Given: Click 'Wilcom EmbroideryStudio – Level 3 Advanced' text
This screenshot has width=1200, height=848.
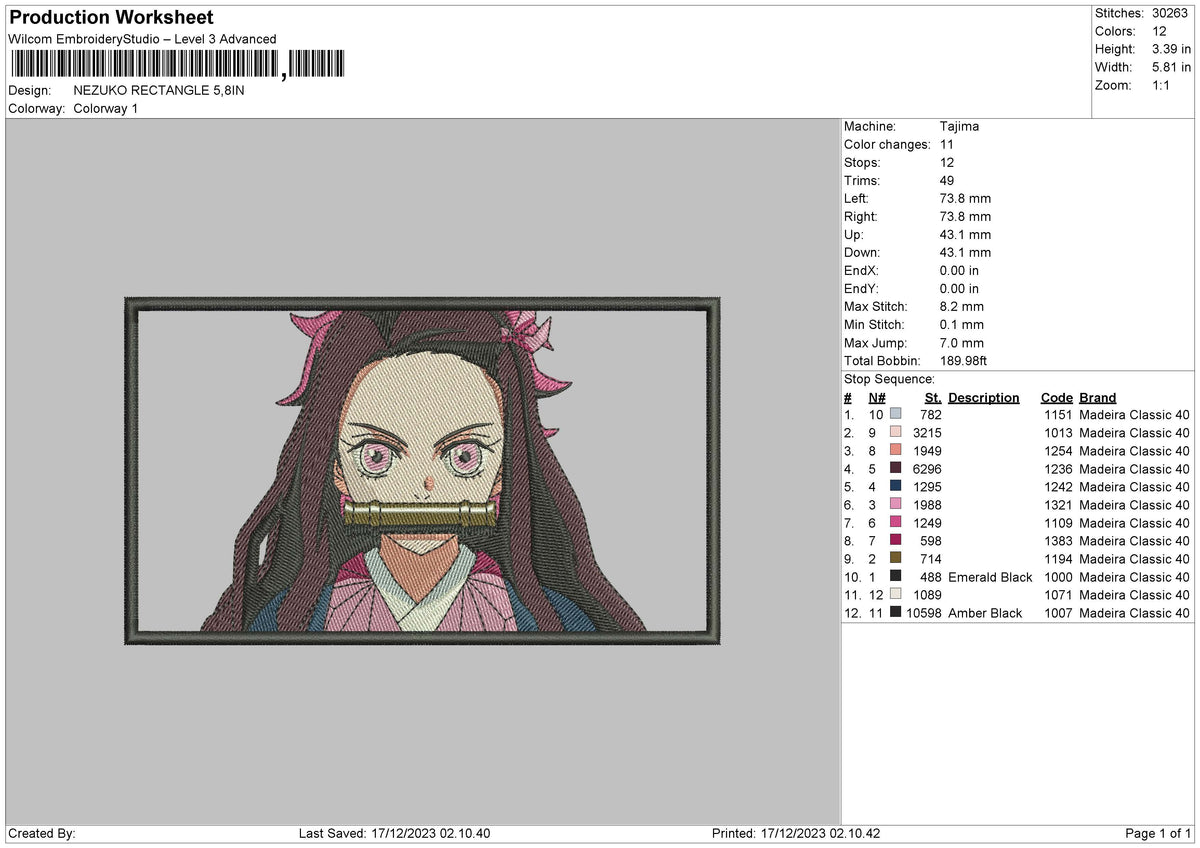Looking at the screenshot, I should tap(142, 39).
